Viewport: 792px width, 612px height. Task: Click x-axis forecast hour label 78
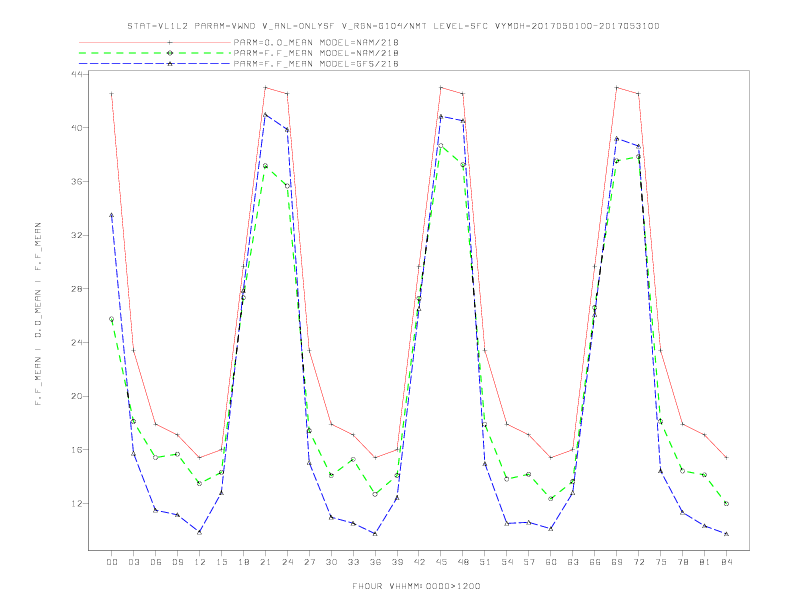coord(682,562)
